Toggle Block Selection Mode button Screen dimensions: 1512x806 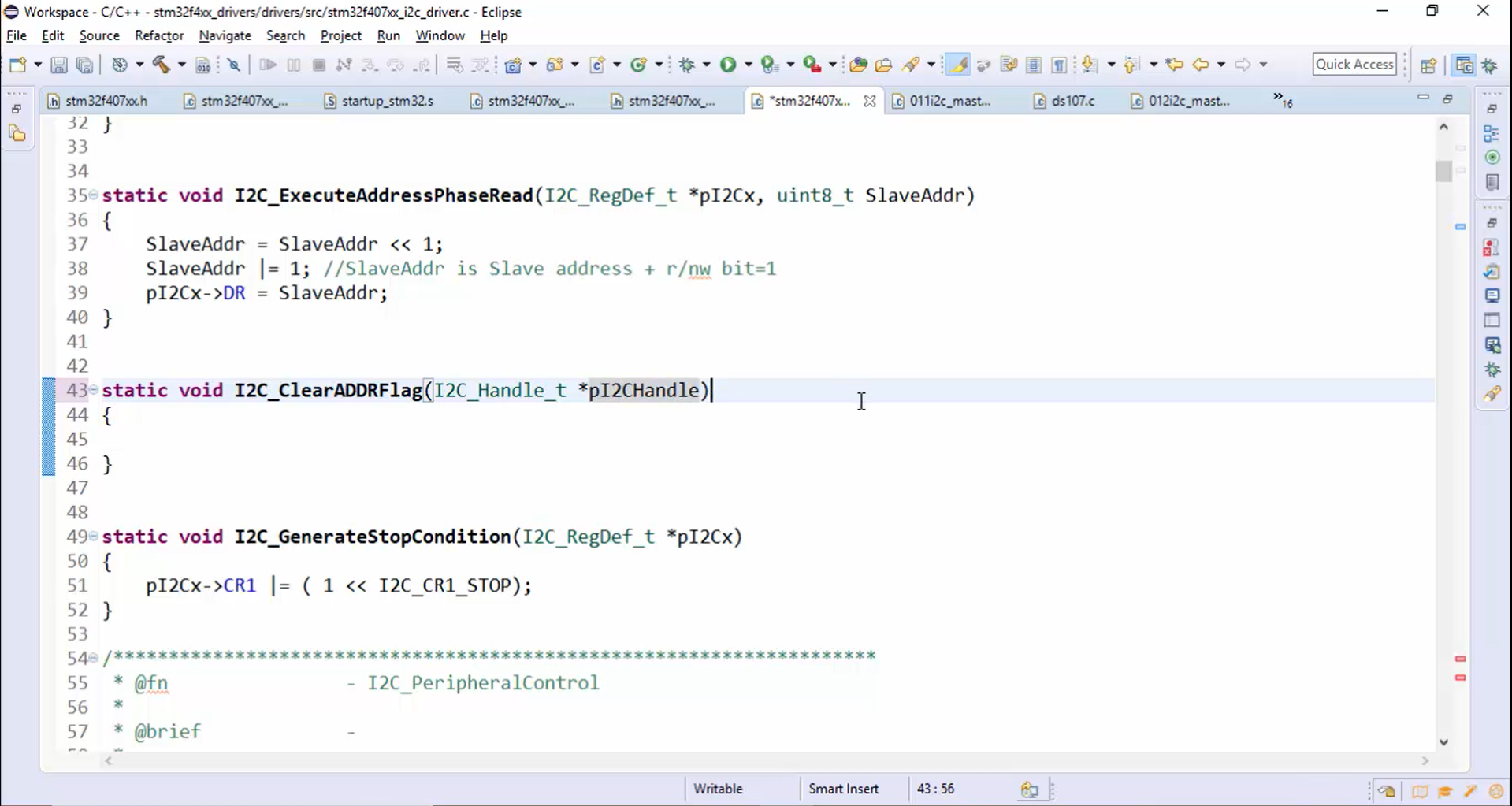[1034, 65]
